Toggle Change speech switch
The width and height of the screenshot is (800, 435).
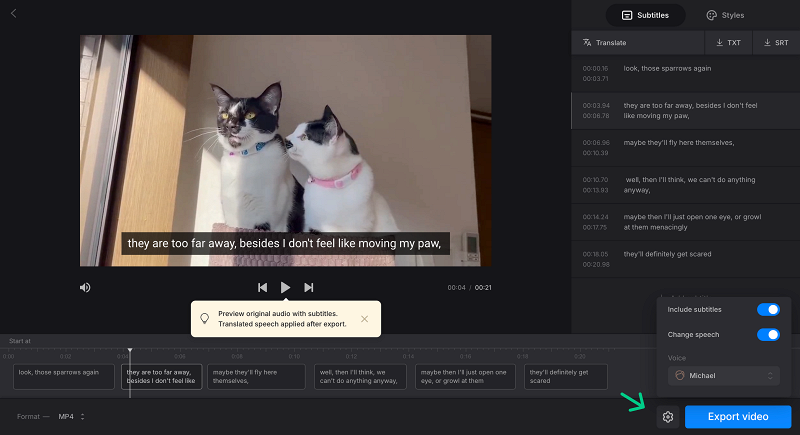point(768,334)
